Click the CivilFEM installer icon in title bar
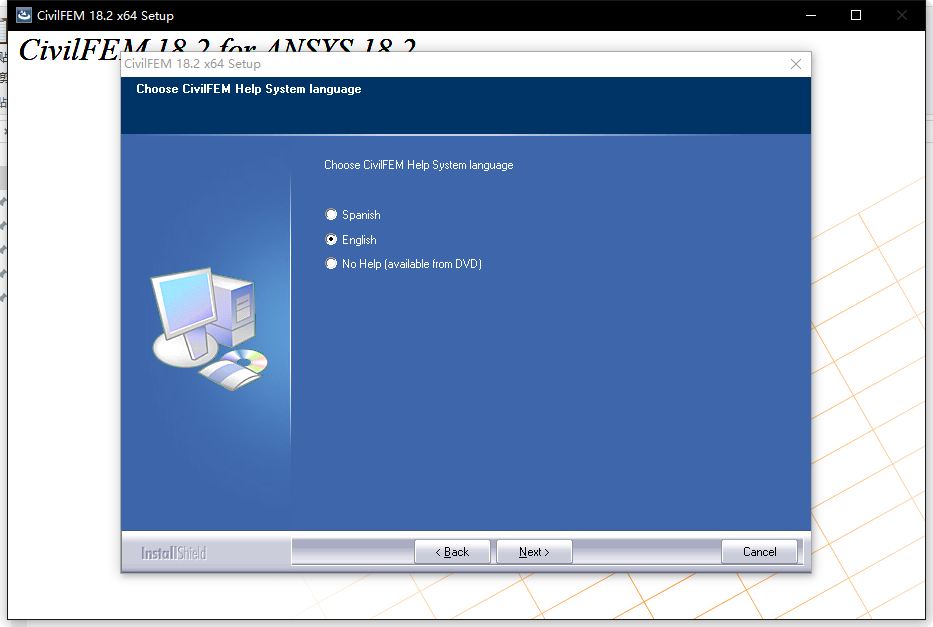Screen dimensions: 933x627 (24, 15)
